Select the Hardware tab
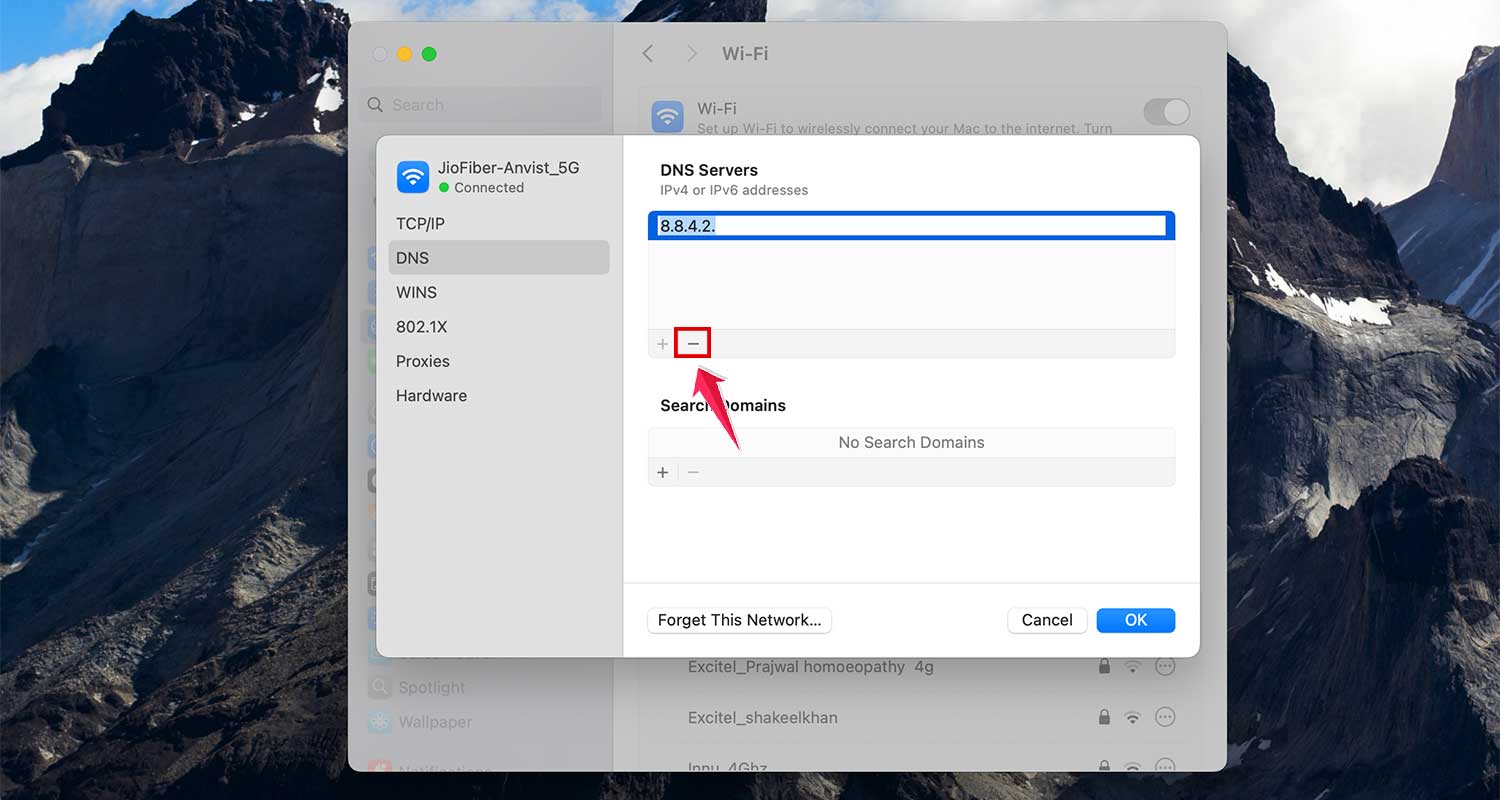The image size is (1500, 800). pos(431,395)
